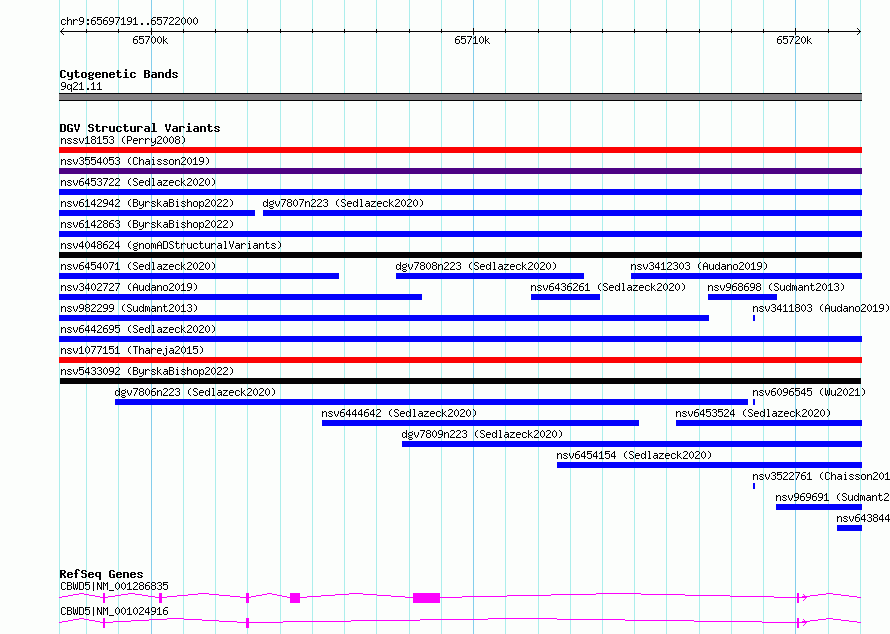Select dgv7806n223 (Sedlazeck2020) variant

(431, 402)
